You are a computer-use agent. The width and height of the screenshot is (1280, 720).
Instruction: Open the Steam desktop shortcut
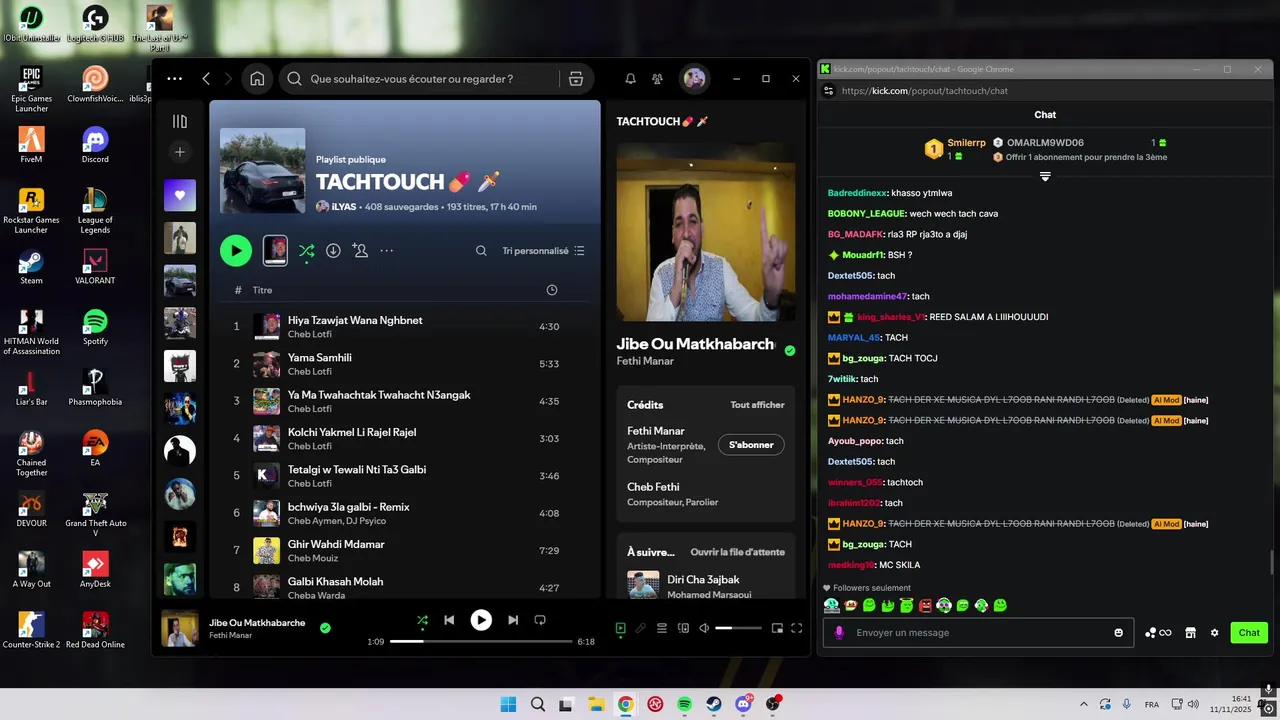[31, 266]
